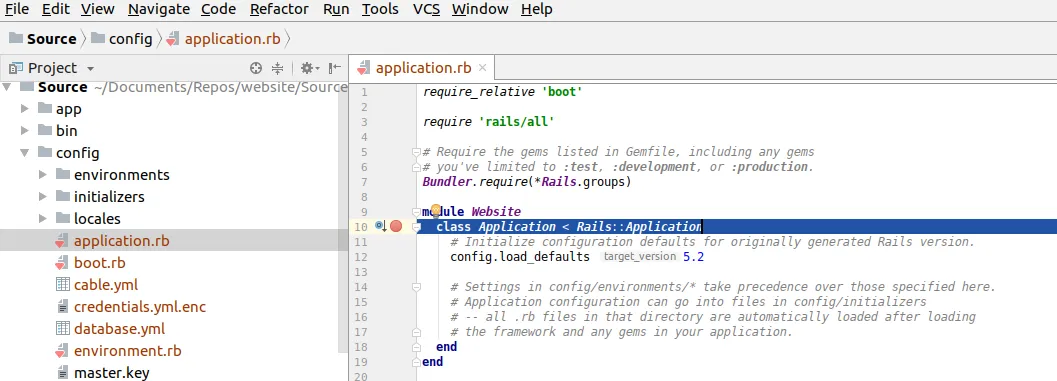Fold the comment block starting line 14
Viewport: 1057px width, 381px height.
tap(417, 287)
